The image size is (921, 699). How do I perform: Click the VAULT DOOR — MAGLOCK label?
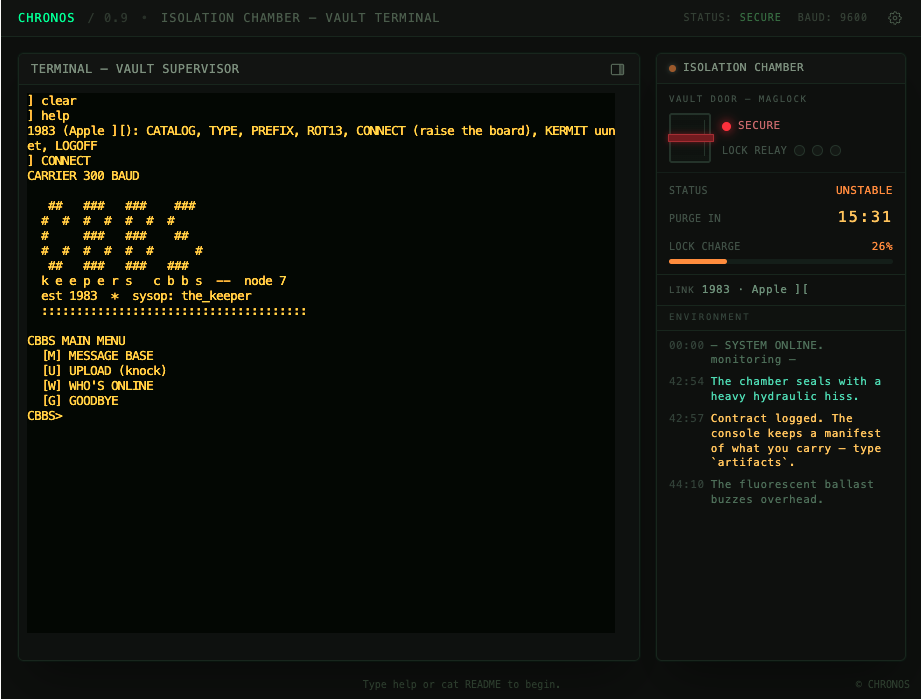738,99
